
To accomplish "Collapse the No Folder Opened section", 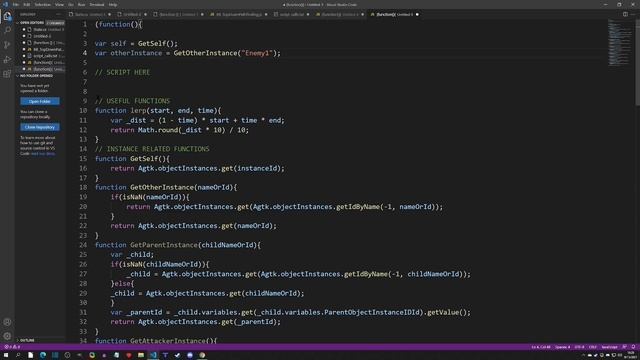I will [35, 76].
